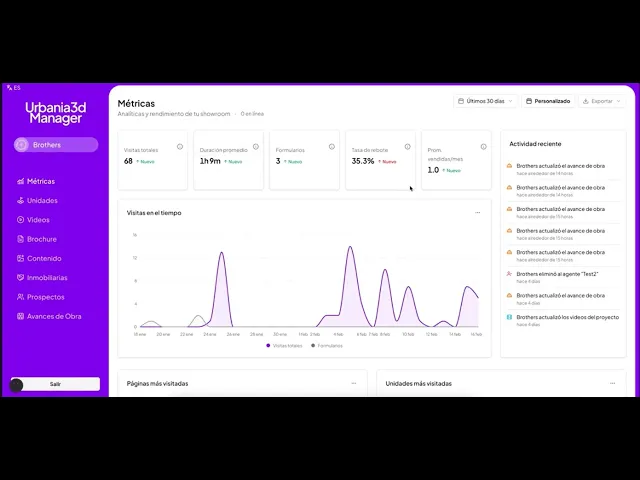This screenshot has height=480, width=640.
Task: Open Visitas en el tiempo options menu
Action: click(x=478, y=213)
